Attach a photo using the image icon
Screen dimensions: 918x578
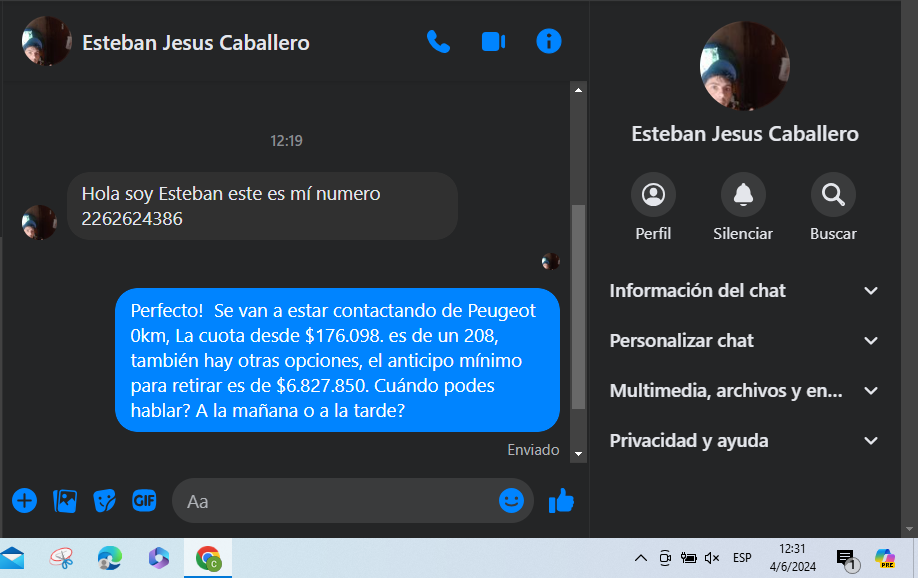point(65,501)
